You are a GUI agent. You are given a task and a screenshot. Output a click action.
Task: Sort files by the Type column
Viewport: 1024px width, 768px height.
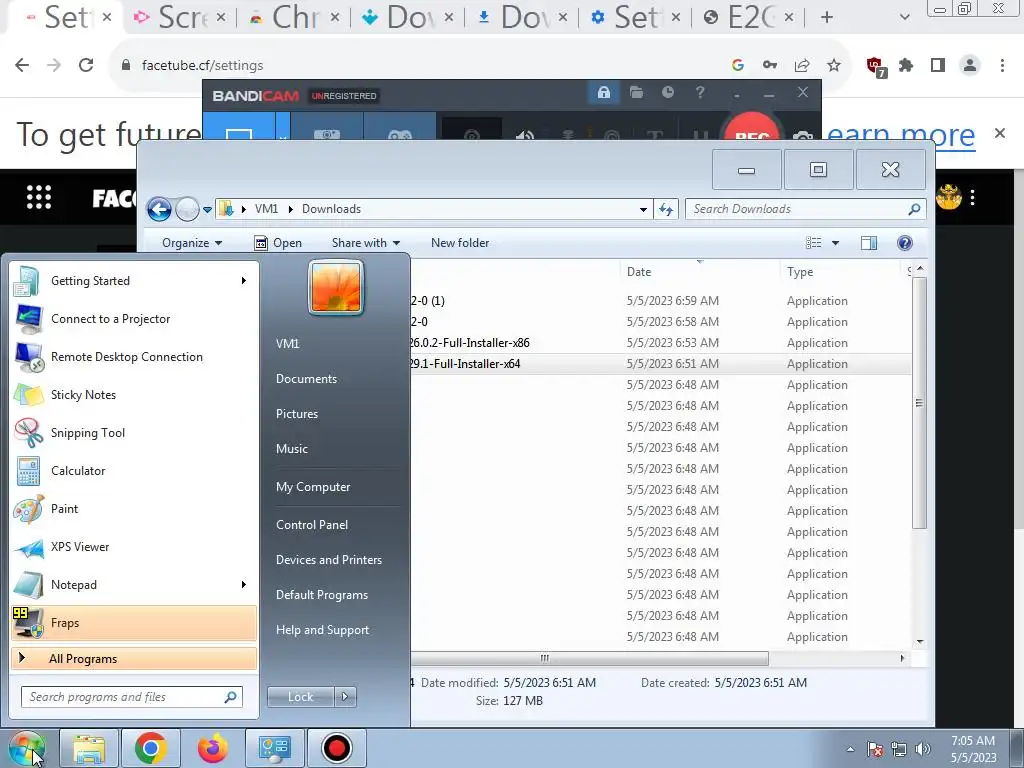[841, 272]
